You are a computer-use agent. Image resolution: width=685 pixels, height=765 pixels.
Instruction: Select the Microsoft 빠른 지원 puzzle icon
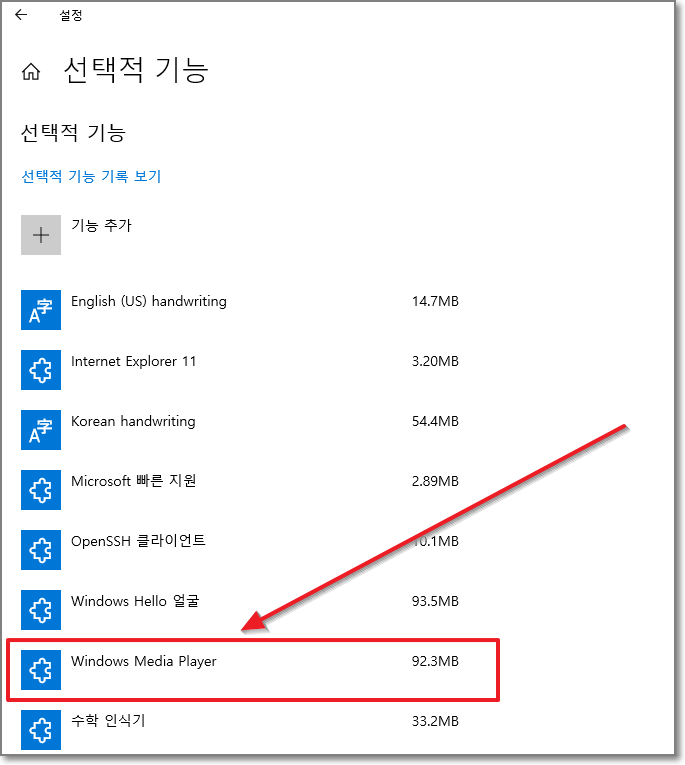pos(41,490)
